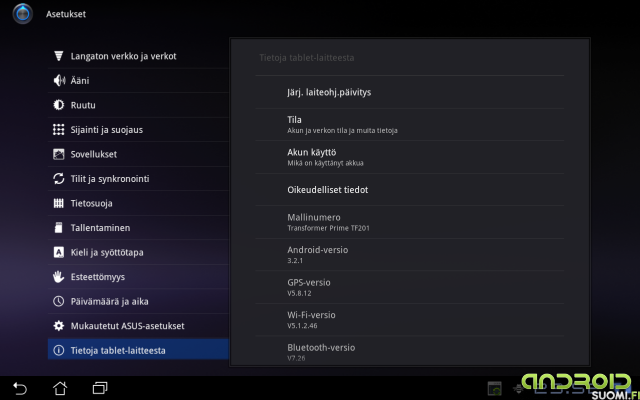Select the highlighted Tietoja tablet-laitteesta entry
Viewport: 640px width, 400px height.
point(138,350)
